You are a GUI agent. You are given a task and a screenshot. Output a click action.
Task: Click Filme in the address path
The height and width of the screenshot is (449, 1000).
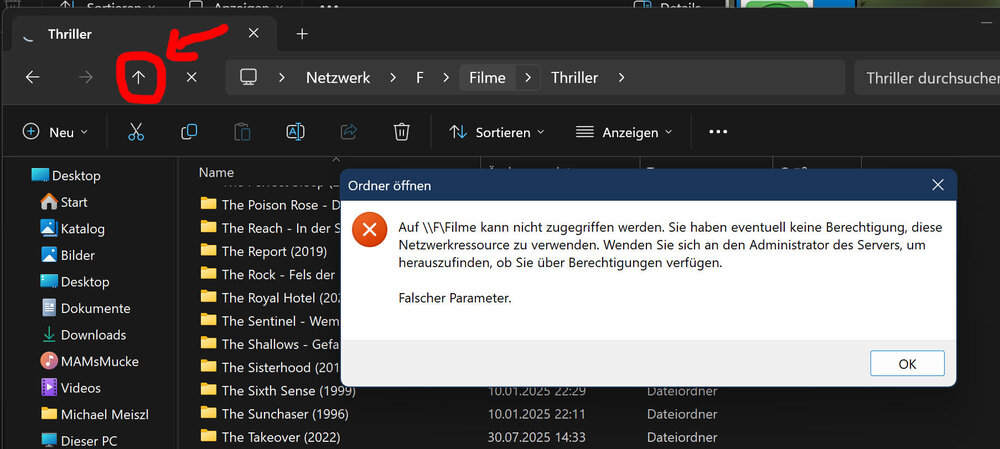[x=487, y=78]
